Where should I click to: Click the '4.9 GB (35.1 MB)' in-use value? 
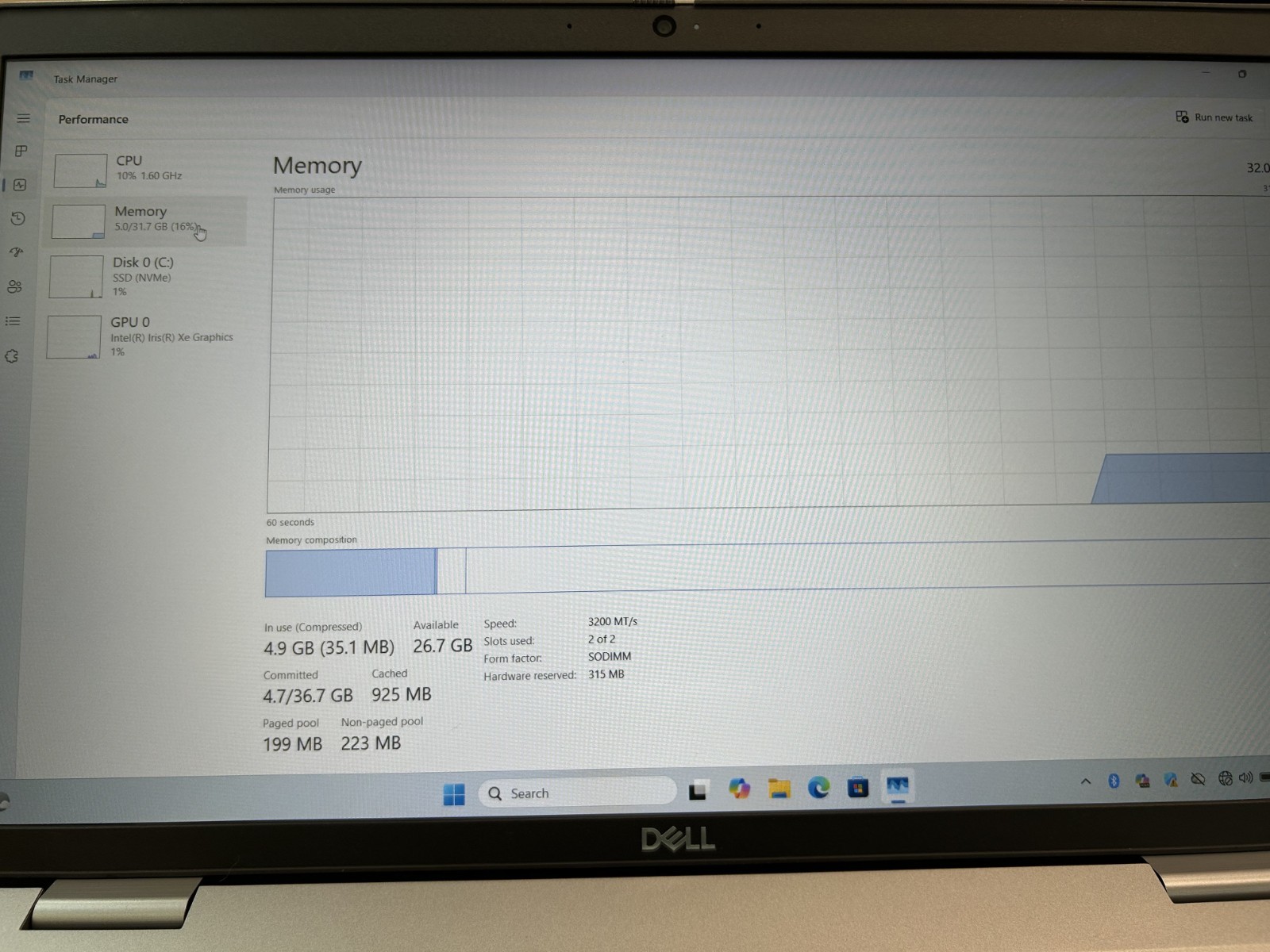pyautogui.click(x=329, y=648)
